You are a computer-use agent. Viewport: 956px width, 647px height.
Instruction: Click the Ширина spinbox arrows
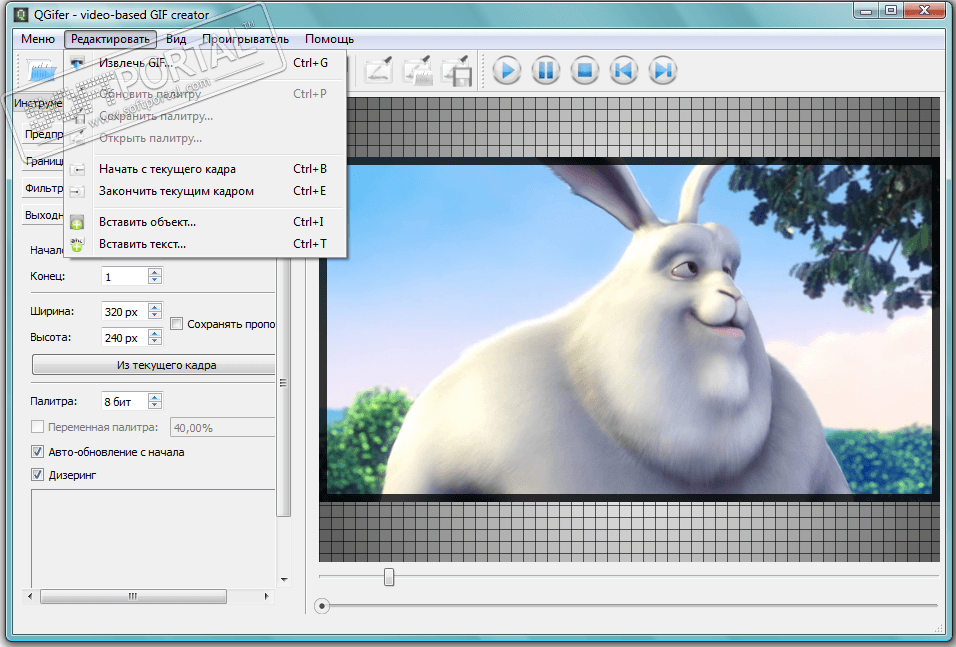coord(154,312)
